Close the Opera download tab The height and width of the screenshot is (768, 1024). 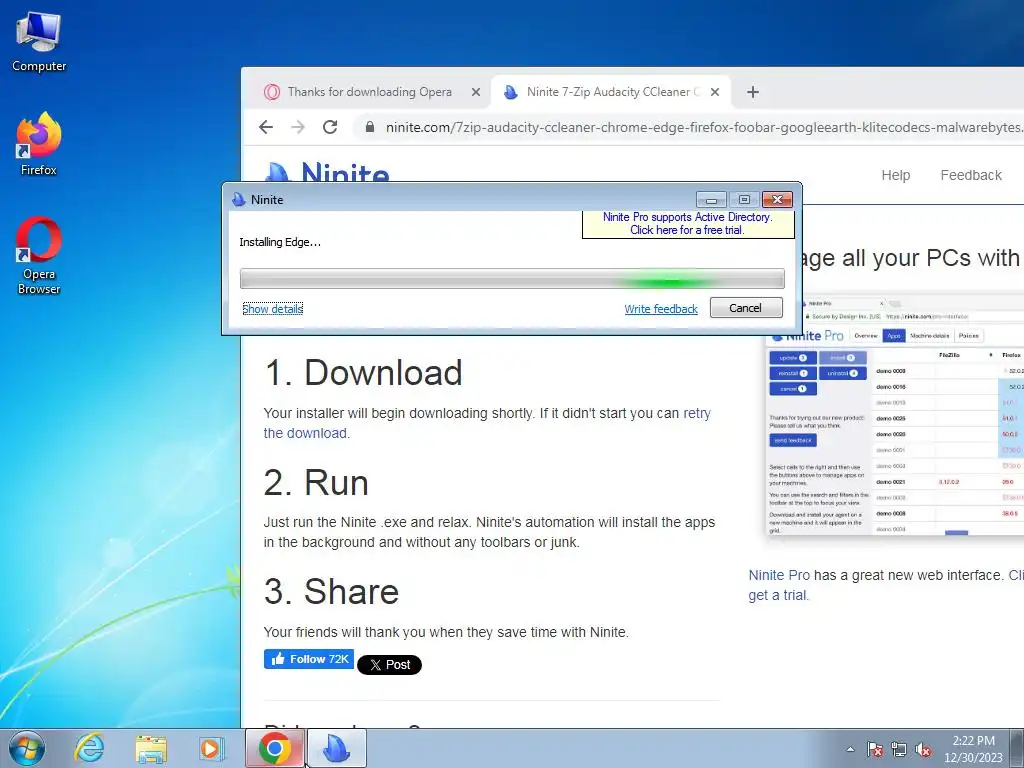476,92
